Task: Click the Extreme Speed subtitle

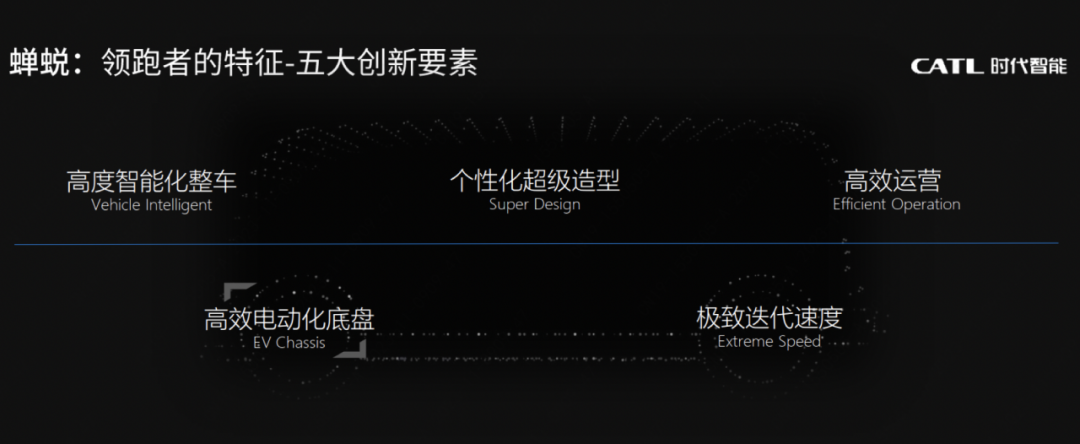Action: click(769, 342)
